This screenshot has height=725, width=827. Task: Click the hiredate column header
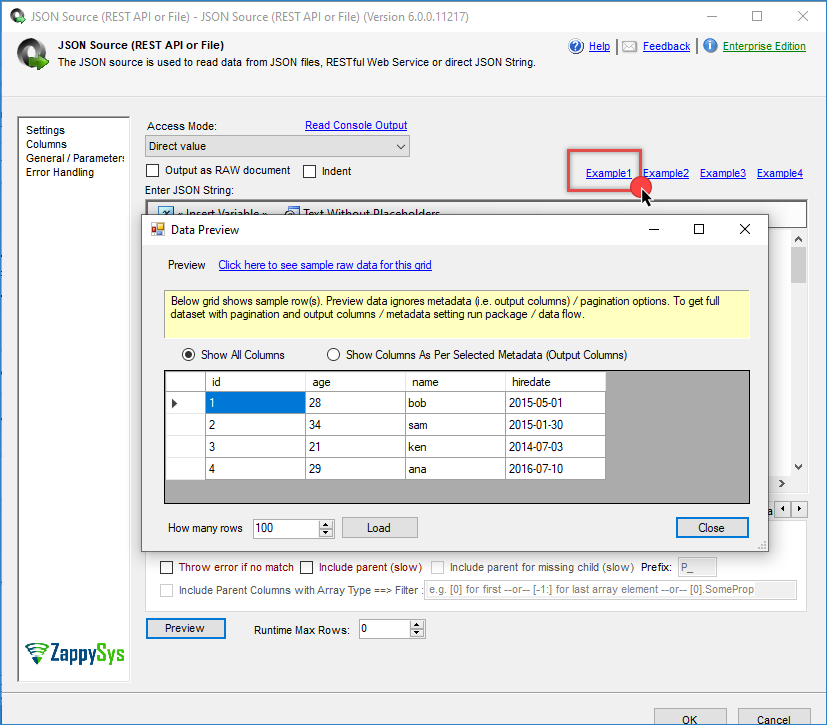(x=555, y=381)
